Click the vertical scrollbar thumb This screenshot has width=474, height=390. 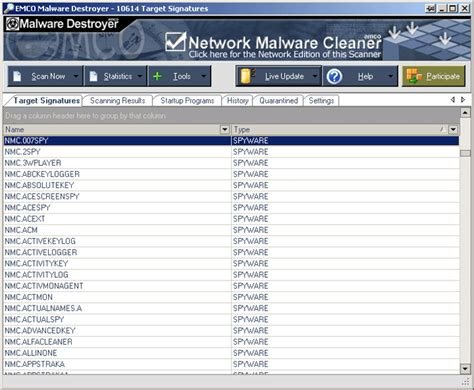point(465,153)
